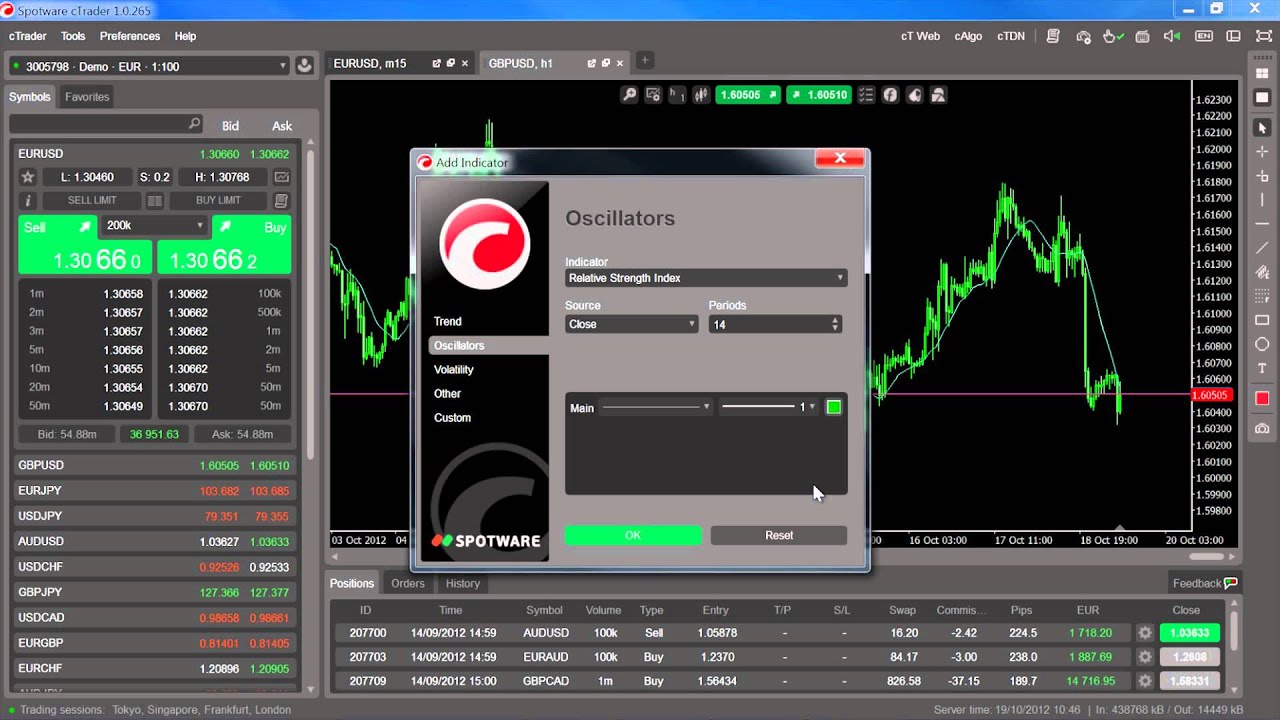Close position 207700 with the 1.03633 button

pyautogui.click(x=1189, y=633)
